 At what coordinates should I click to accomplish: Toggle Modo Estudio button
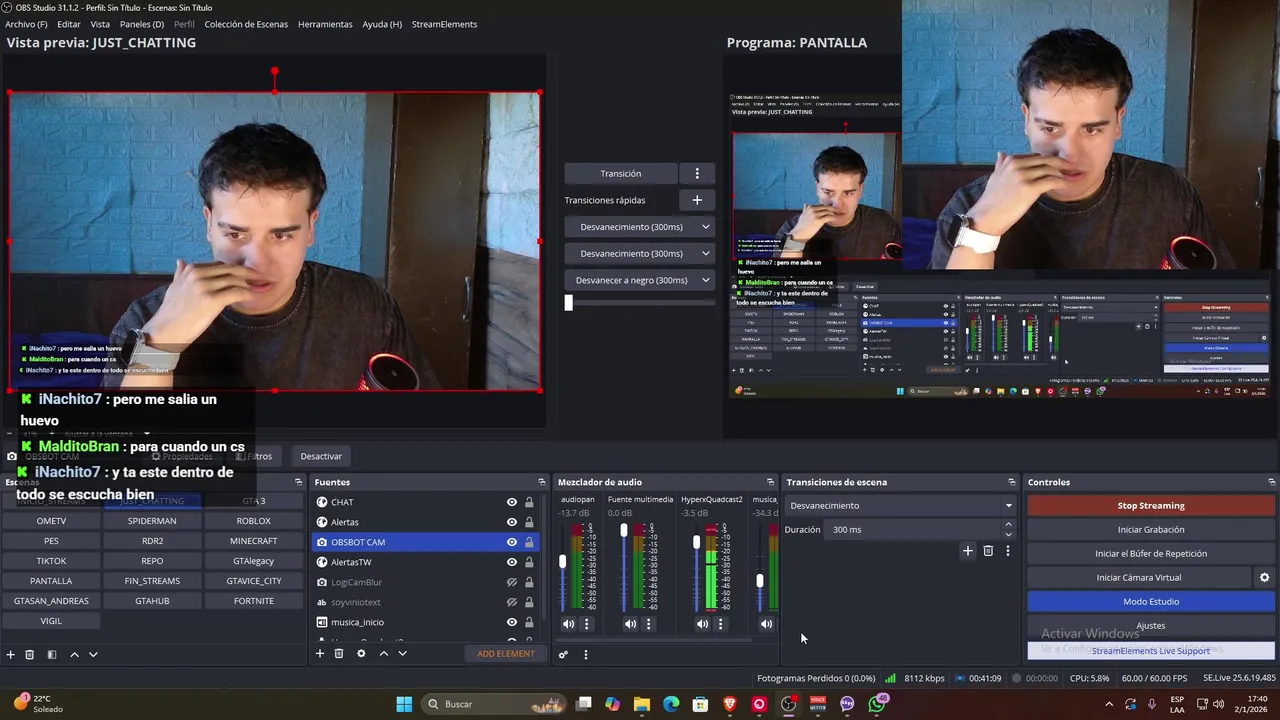pyautogui.click(x=1150, y=602)
